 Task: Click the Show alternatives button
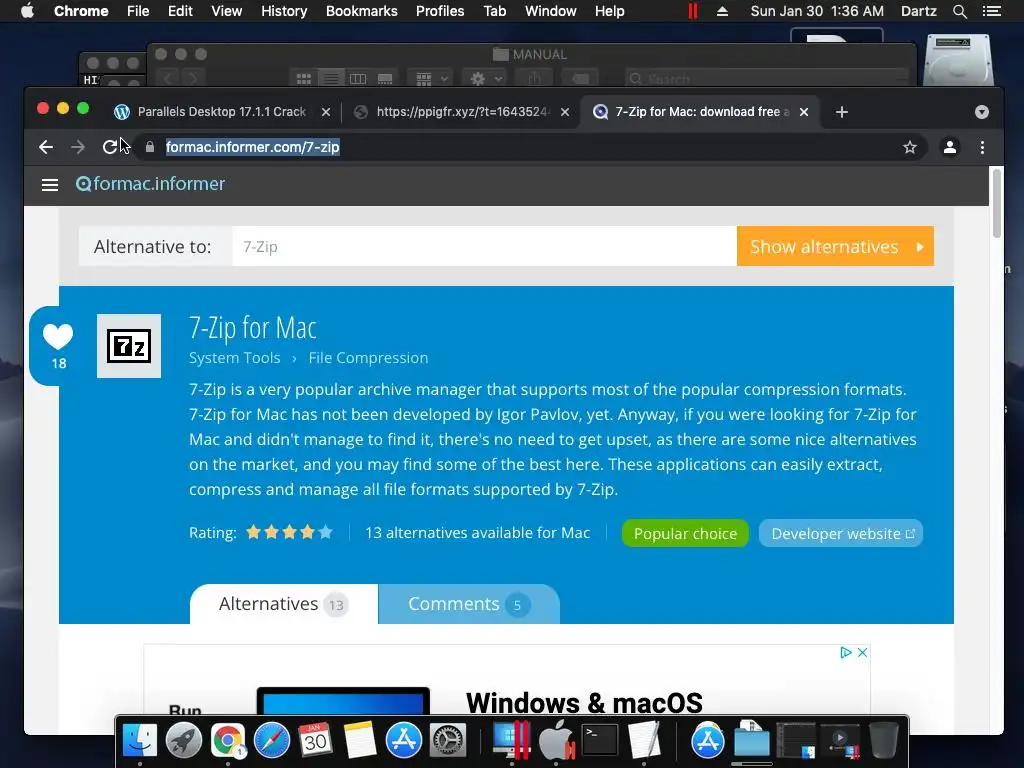835,246
